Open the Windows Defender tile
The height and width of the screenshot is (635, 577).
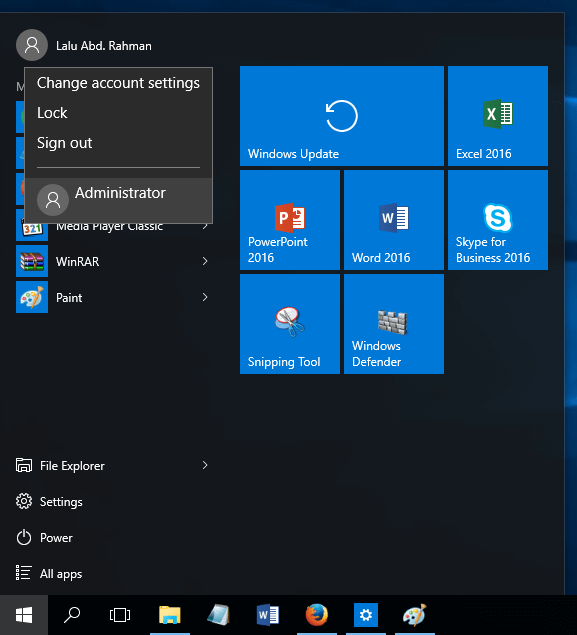pos(394,324)
